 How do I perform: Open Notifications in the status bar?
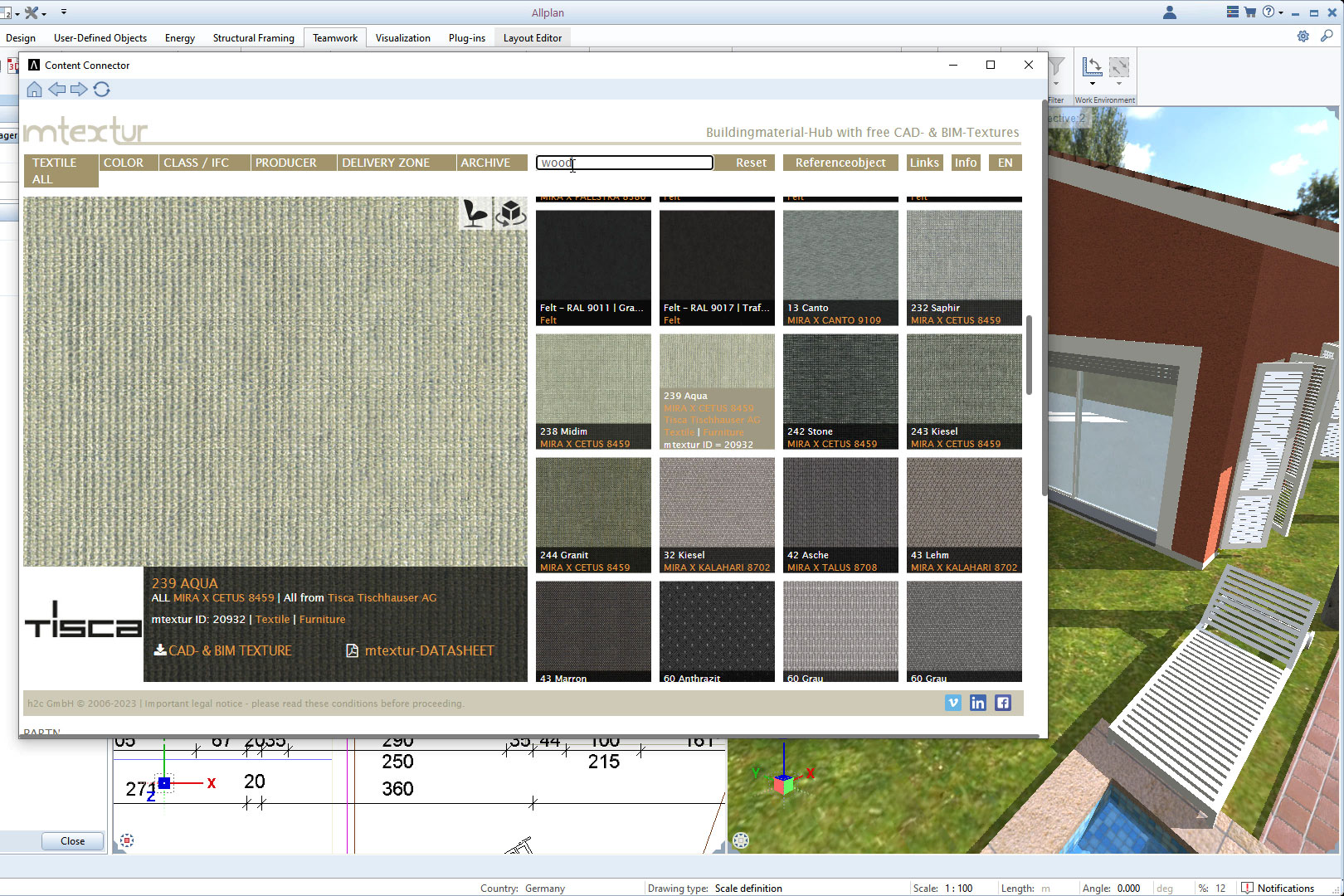click(1284, 887)
